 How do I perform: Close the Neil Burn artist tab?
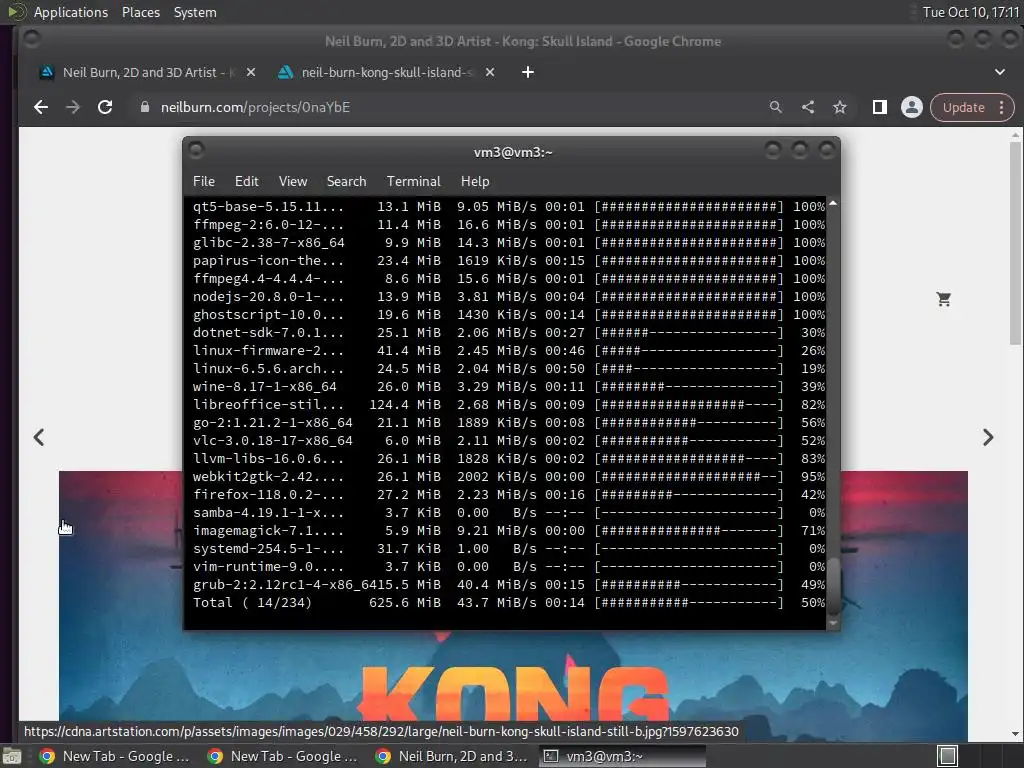coord(251,72)
